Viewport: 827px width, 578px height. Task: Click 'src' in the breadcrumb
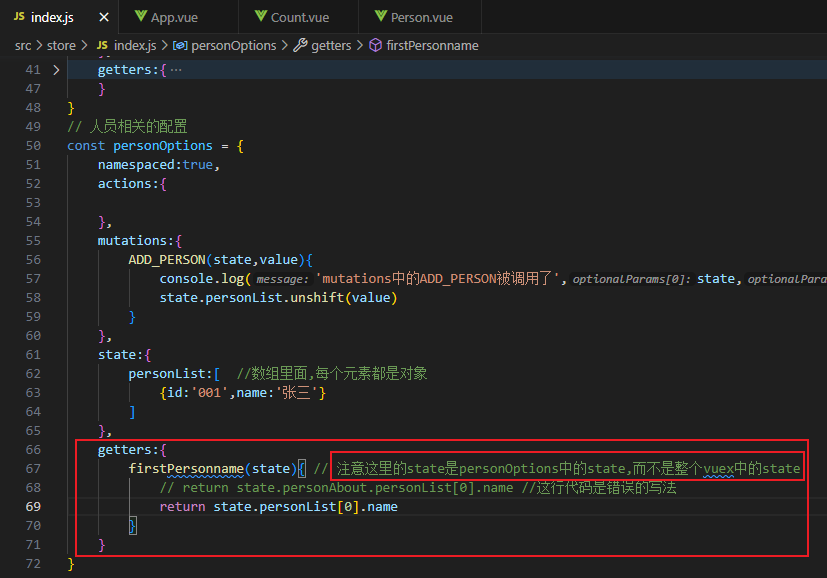click(23, 46)
